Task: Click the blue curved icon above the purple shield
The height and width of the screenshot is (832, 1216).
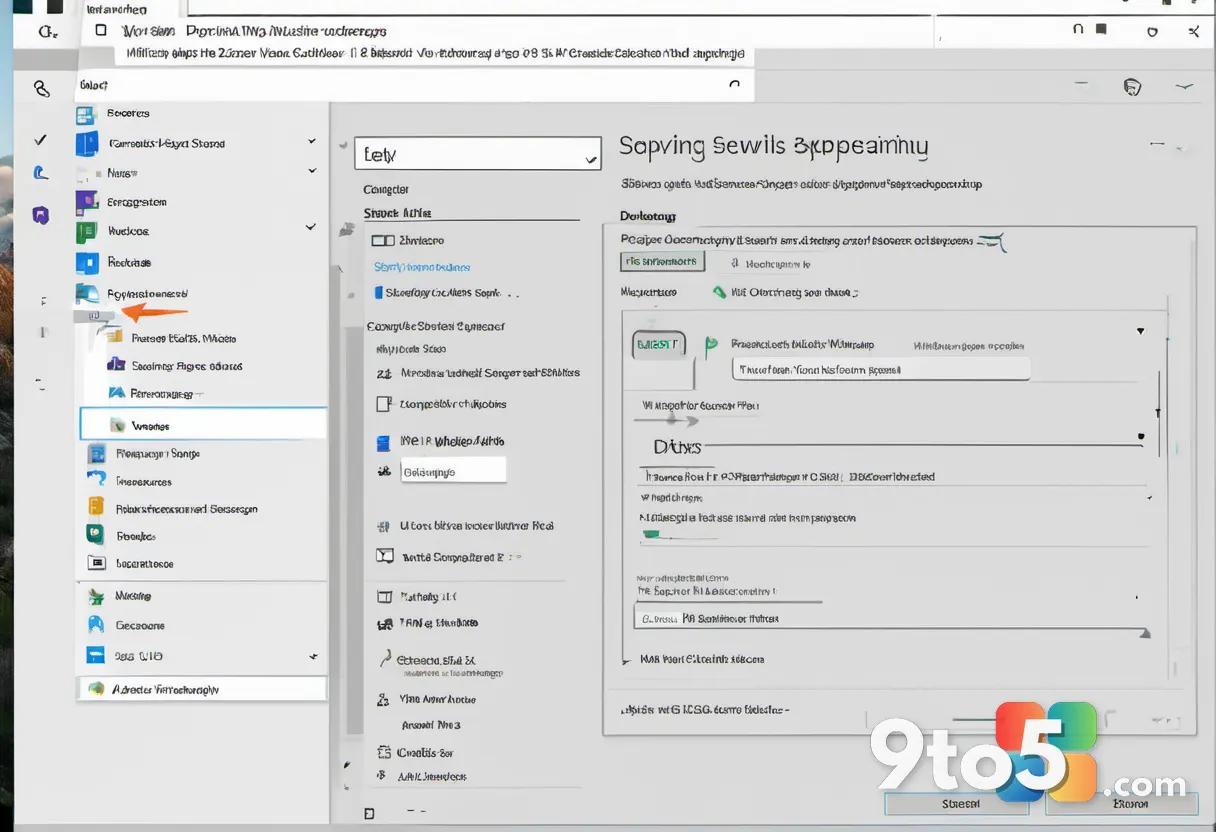Action: click(41, 173)
